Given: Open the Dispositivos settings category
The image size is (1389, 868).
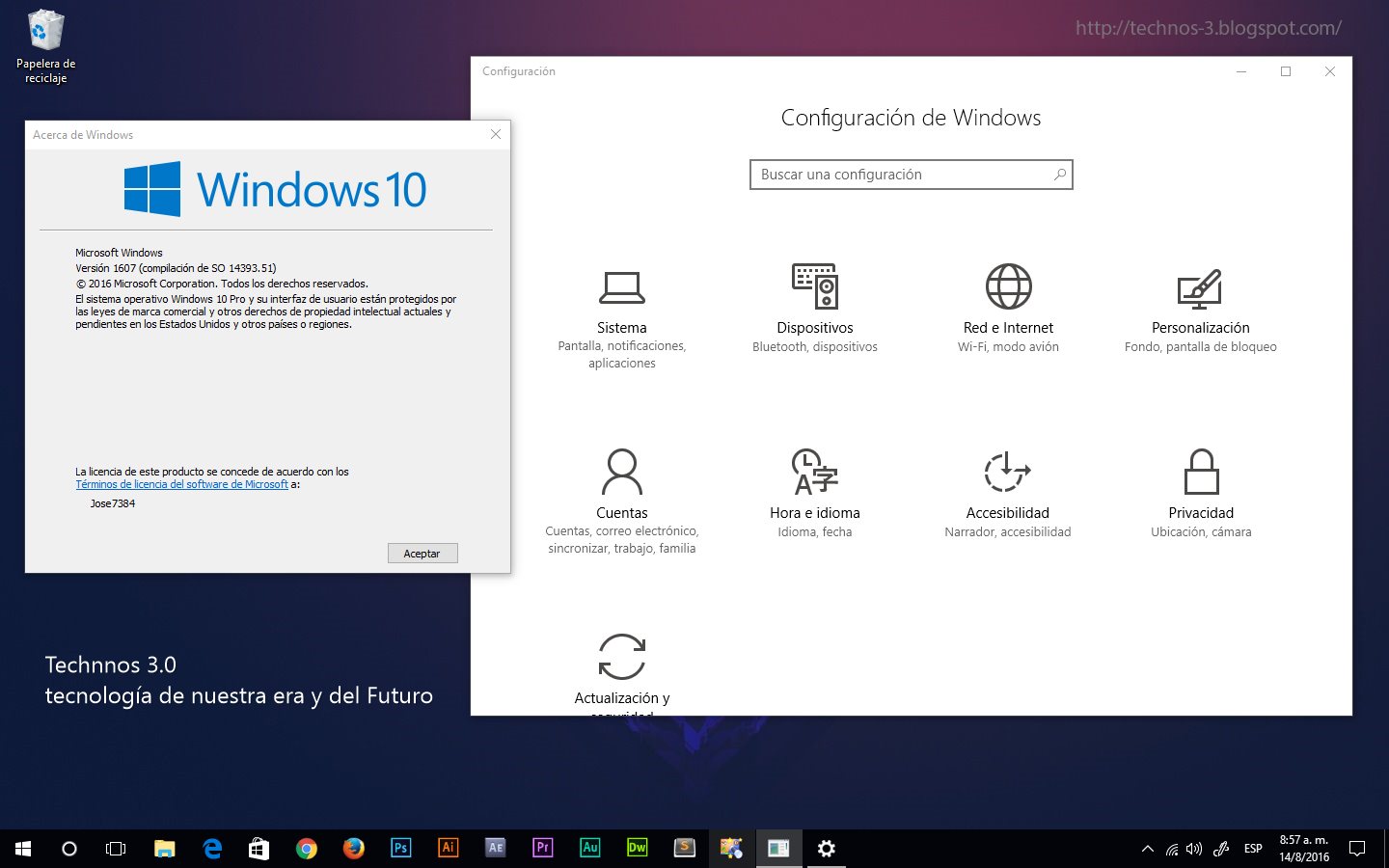Looking at the screenshot, I should [x=815, y=309].
